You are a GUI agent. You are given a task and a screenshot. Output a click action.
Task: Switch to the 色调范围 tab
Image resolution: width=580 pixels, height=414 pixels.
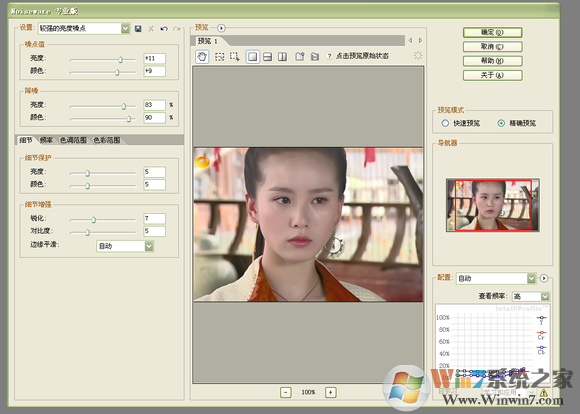[73, 140]
